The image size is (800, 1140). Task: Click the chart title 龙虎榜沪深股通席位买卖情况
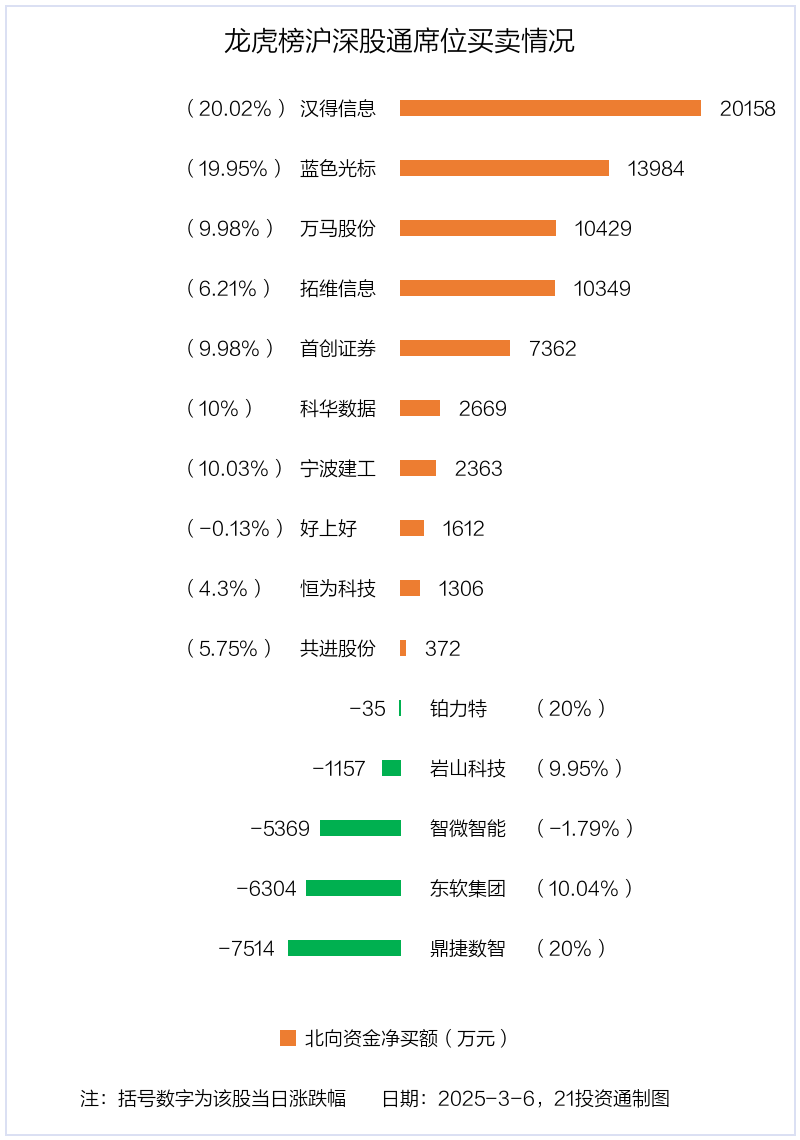tap(399, 41)
